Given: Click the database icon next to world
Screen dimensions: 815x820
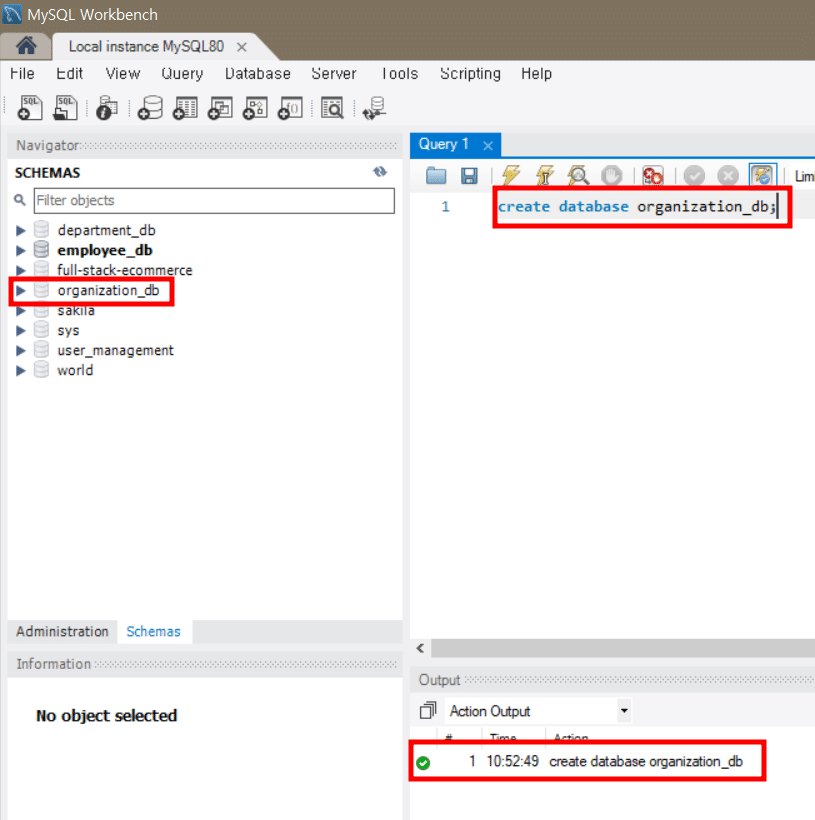Looking at the screenshot, I should [x=41, y=370].
